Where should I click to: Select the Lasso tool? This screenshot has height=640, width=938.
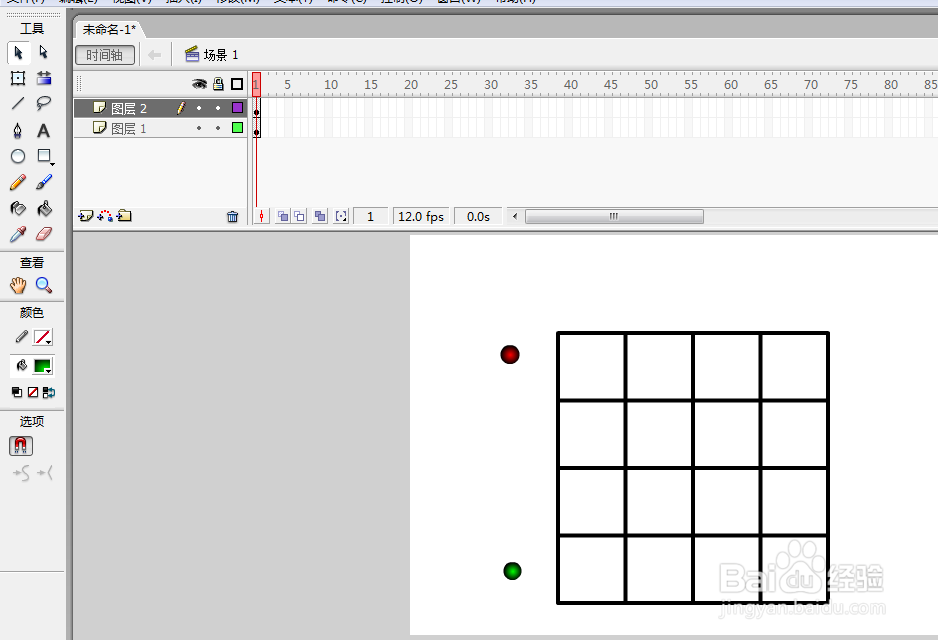pyautogui.click(x=44, y=103)
